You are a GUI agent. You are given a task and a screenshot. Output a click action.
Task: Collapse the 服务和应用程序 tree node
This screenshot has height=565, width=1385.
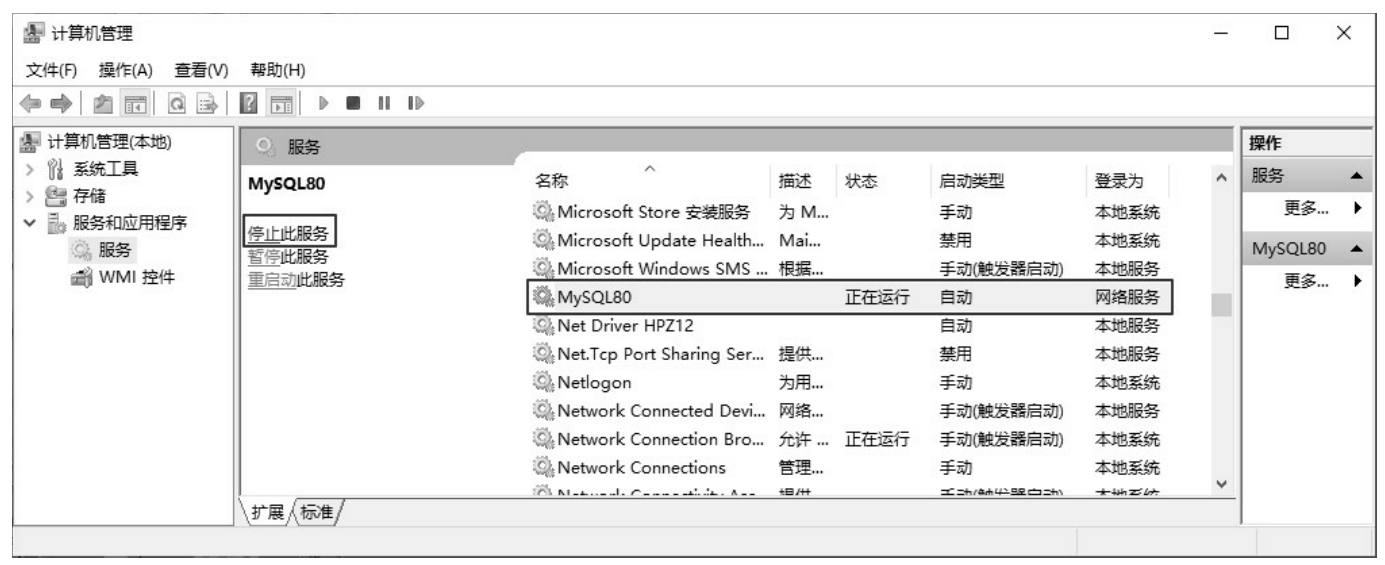point(28,222)
